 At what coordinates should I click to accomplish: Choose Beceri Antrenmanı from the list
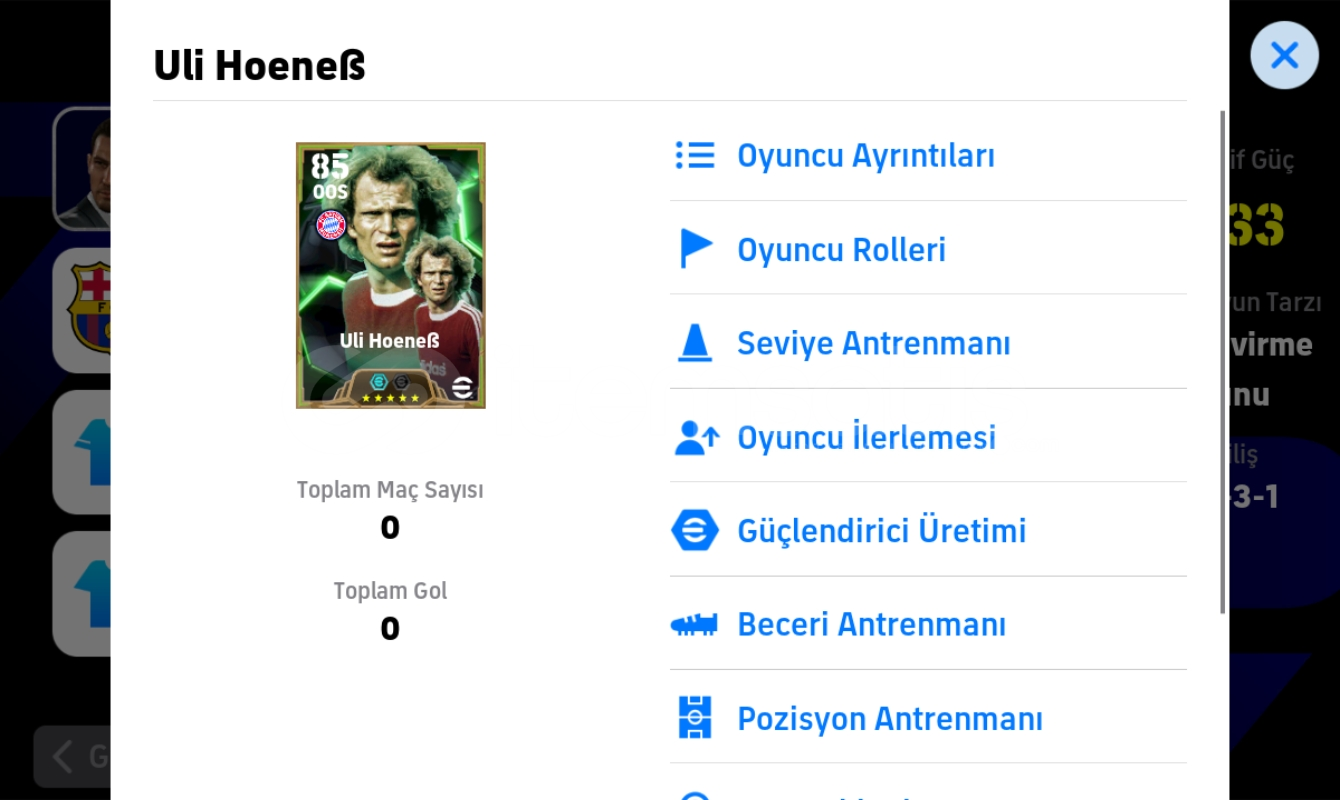(928, 624)
